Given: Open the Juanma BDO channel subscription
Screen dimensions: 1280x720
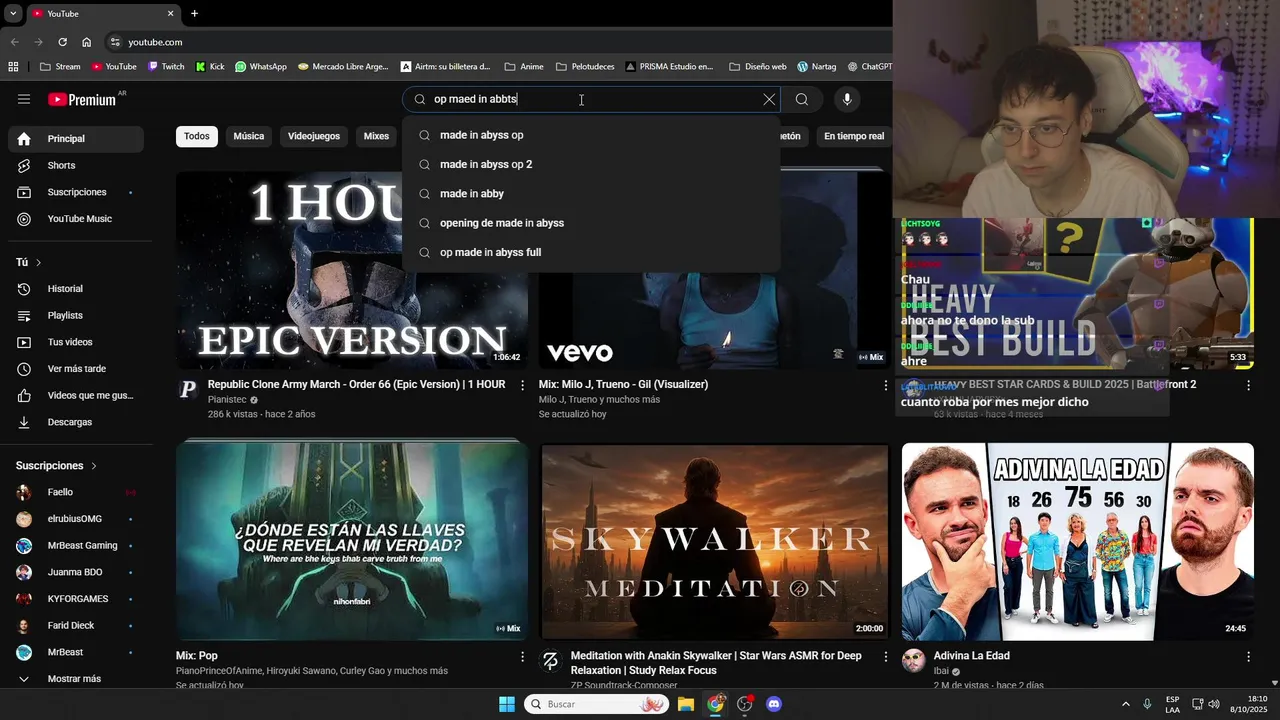Looking at the screenshot, I should coord(76,572).
